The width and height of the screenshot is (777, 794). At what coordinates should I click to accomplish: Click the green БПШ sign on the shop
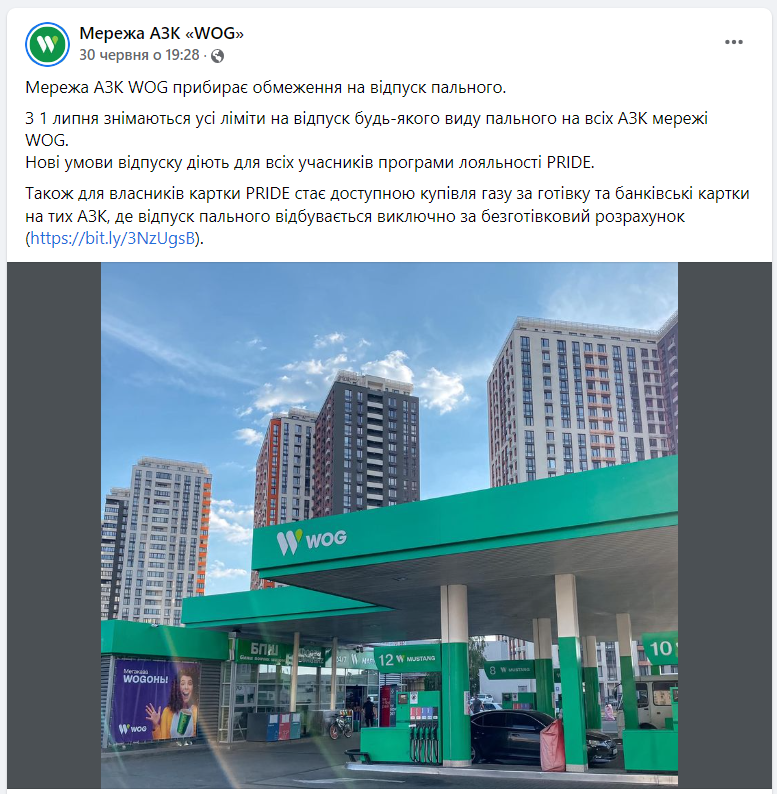pos(264,650)
